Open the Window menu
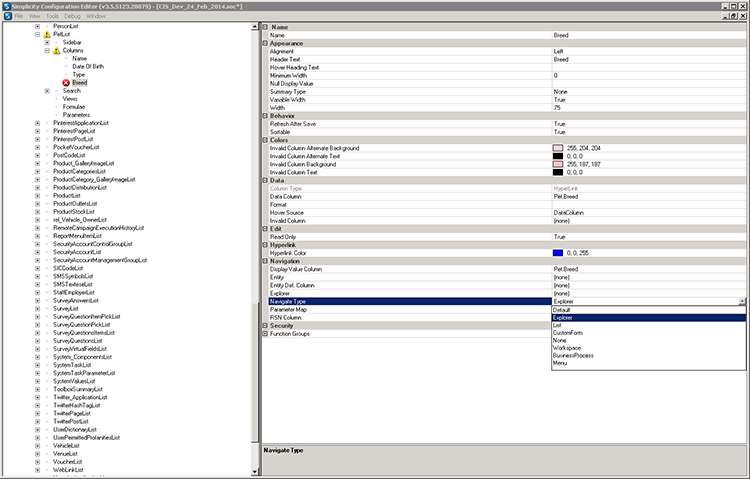The width and height of the screenshot is (750, 479). click(x=96, y=16)
